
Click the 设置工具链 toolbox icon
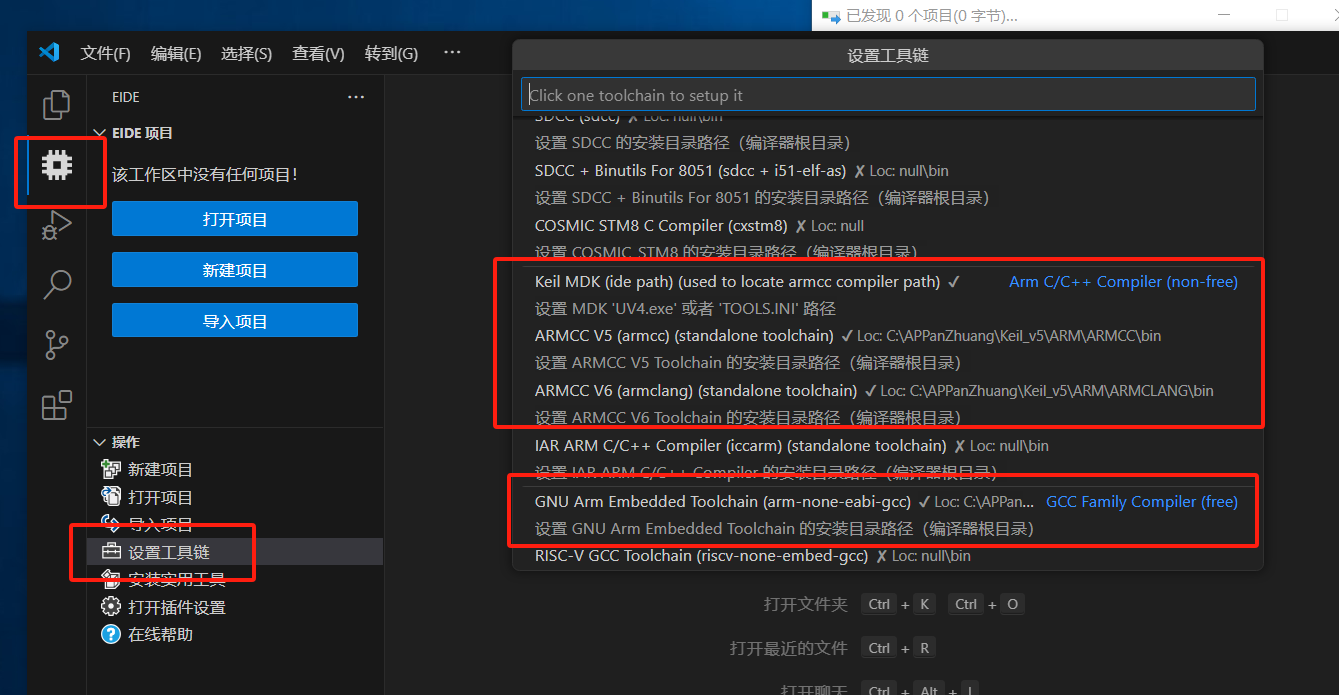pyautogui.click(x=111, y=552)
